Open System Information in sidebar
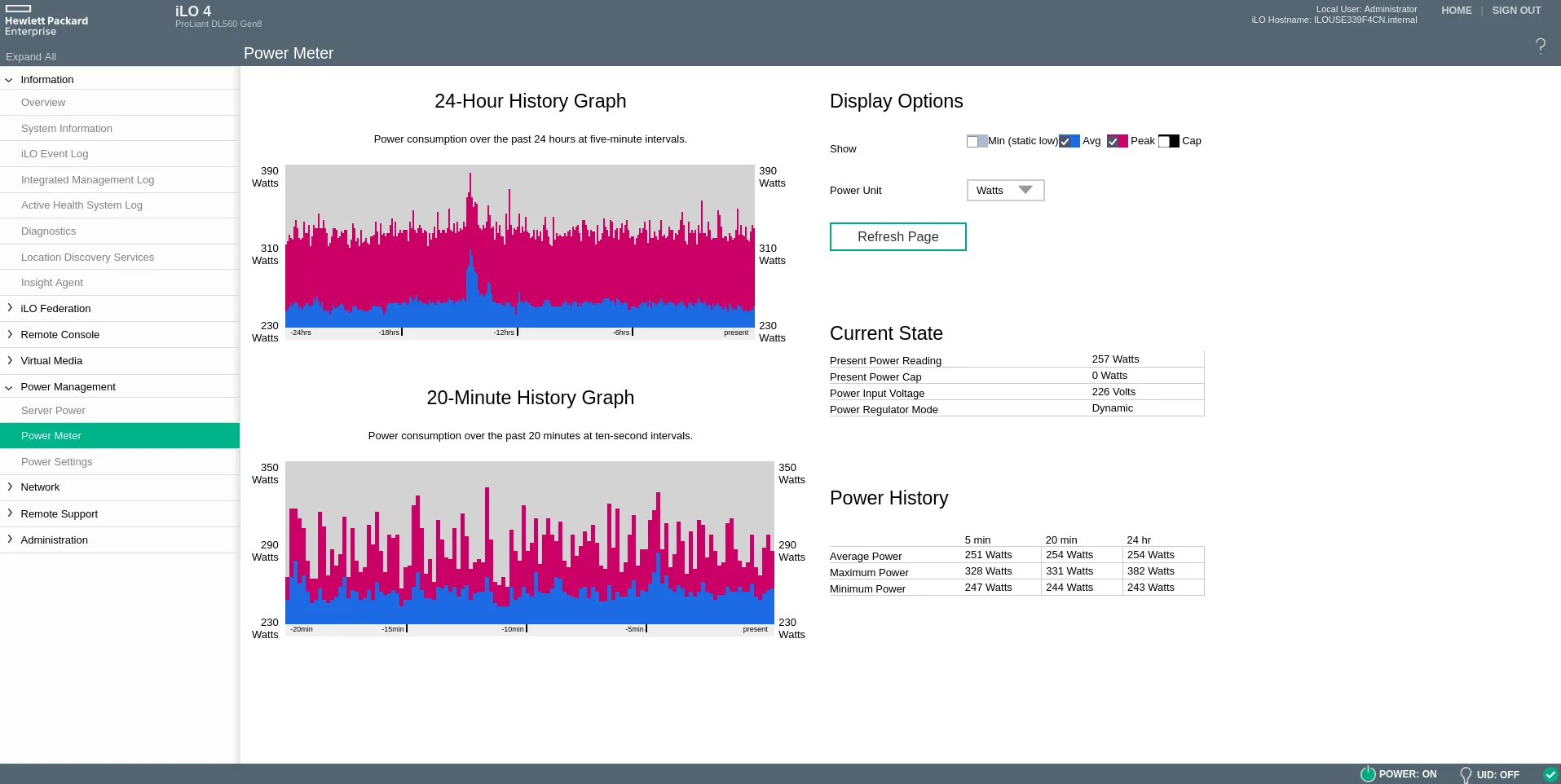This screenshot has height=784, width=1561. point(120,129)
